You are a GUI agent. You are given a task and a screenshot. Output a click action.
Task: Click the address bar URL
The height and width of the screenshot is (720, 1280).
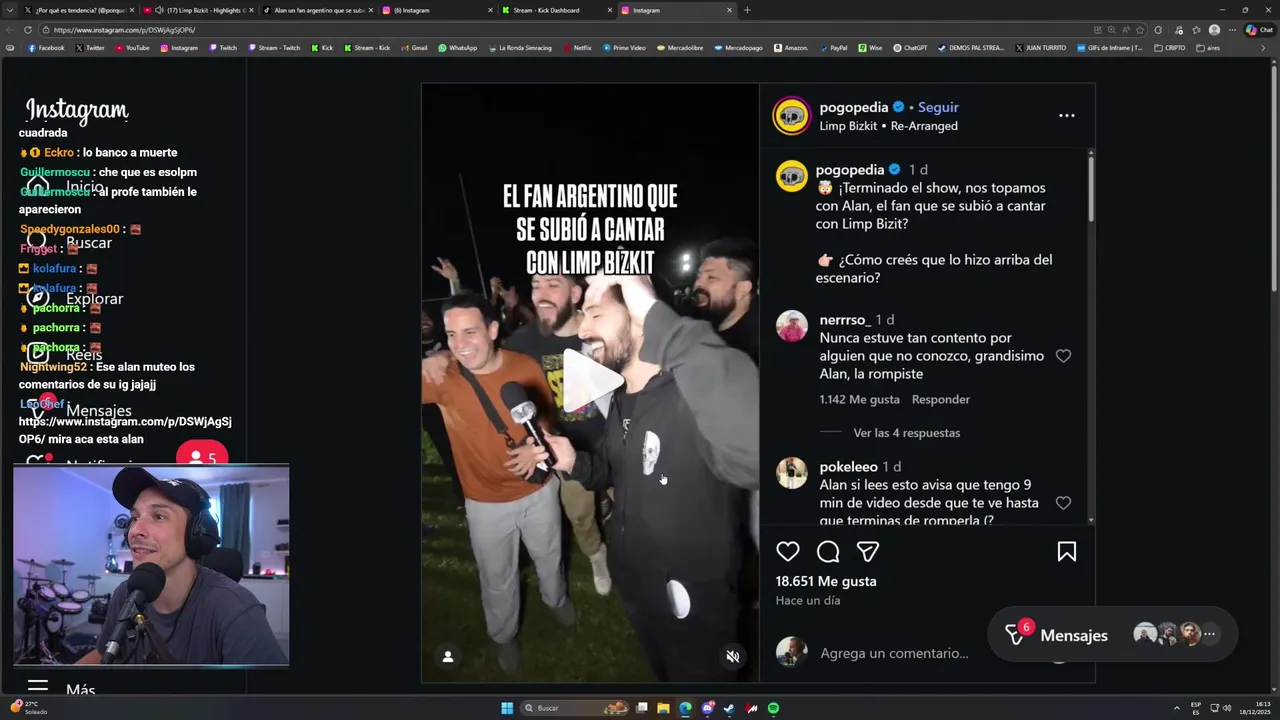(x=124, y=30)
